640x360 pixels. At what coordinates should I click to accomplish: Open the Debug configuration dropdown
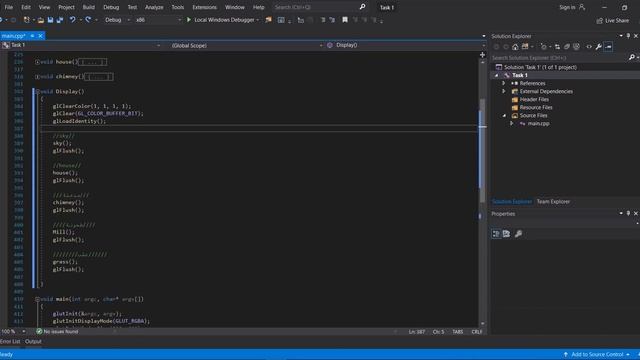[x=117, y=20]
